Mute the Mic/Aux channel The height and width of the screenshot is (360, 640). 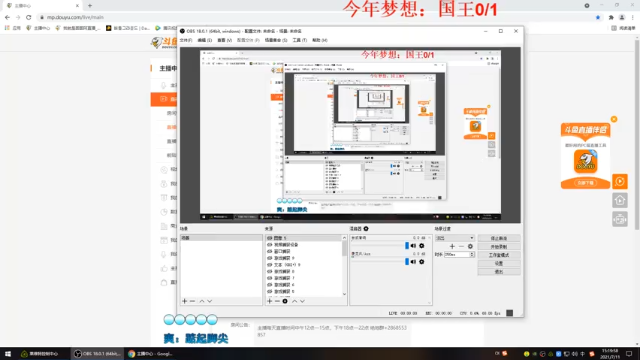pyautogui.click(x=413, y=262)
